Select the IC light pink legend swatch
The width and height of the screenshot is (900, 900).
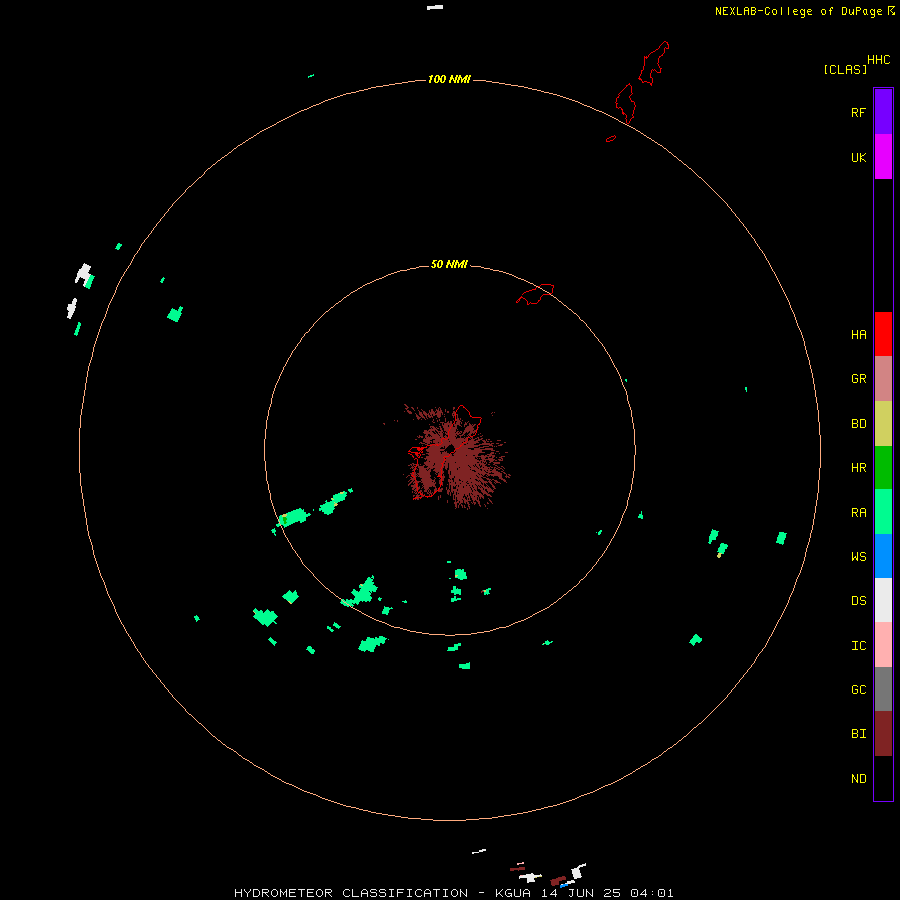click(x=883, y=645)
